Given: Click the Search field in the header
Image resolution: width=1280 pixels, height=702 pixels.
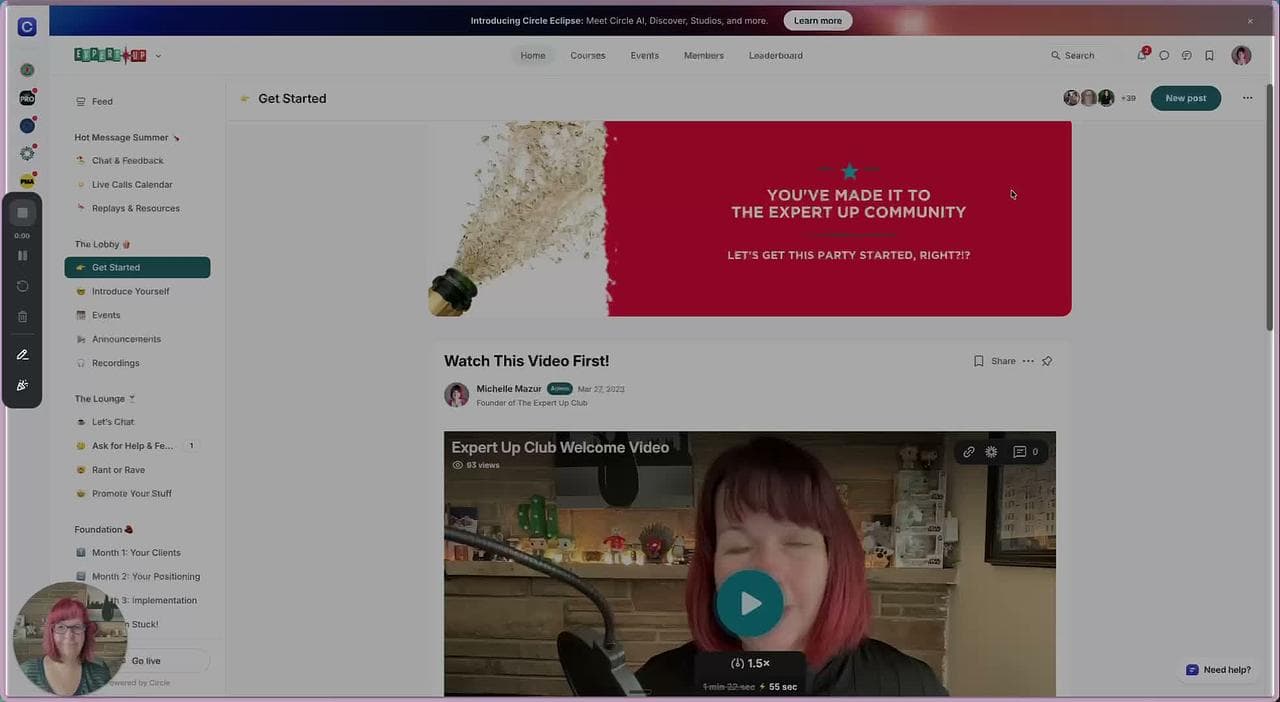Looking at the screenshot, I should 1073,56.
